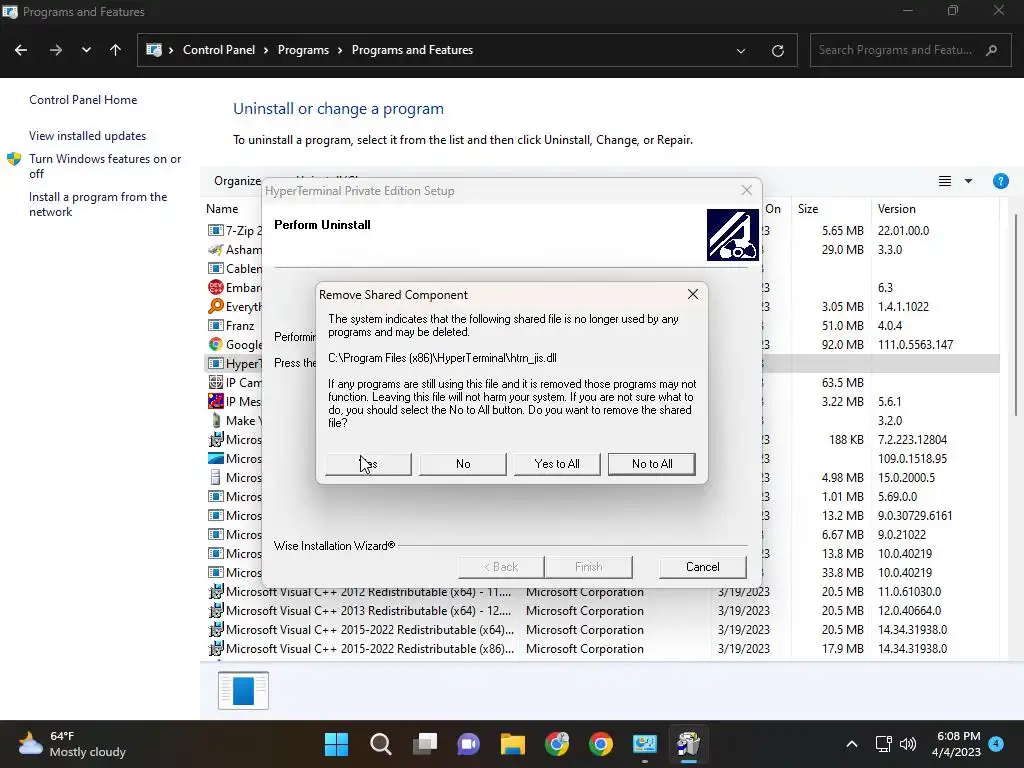Image resolution: width=1024 pixels, height=768 pixels.
Task: Open the Windows Start menu
Action: coord(336,744)
